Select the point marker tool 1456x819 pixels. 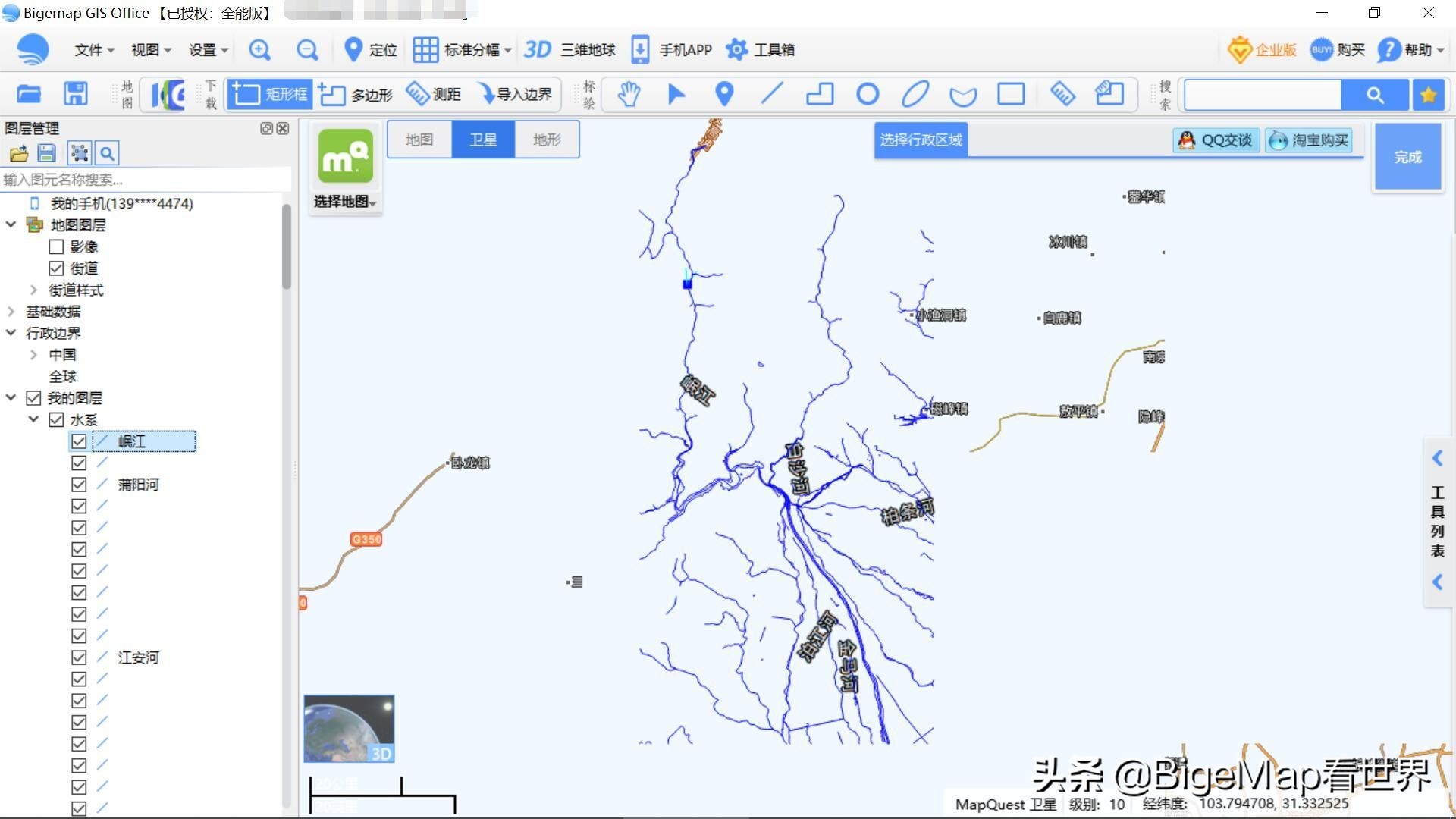click(724, 94)
